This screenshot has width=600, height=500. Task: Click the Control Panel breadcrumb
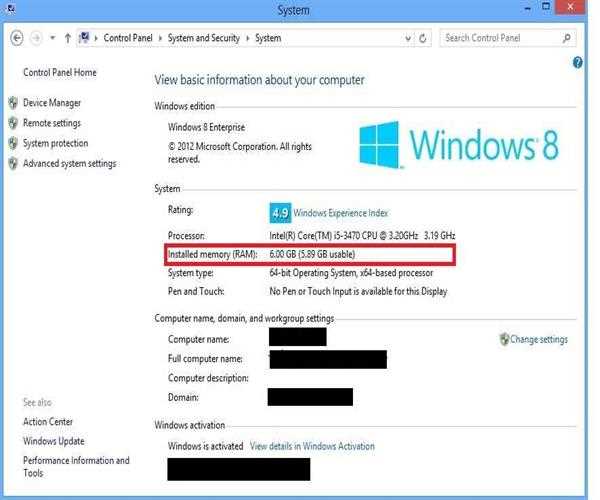[x=130, y=38]
